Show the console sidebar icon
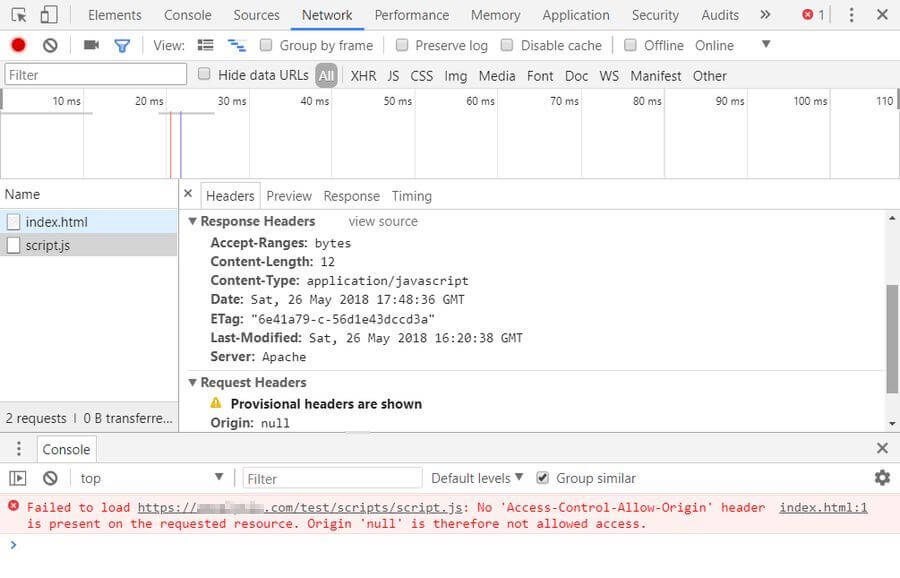The width and height of the screenshot is (900, 578). click(x=18, y=478)
